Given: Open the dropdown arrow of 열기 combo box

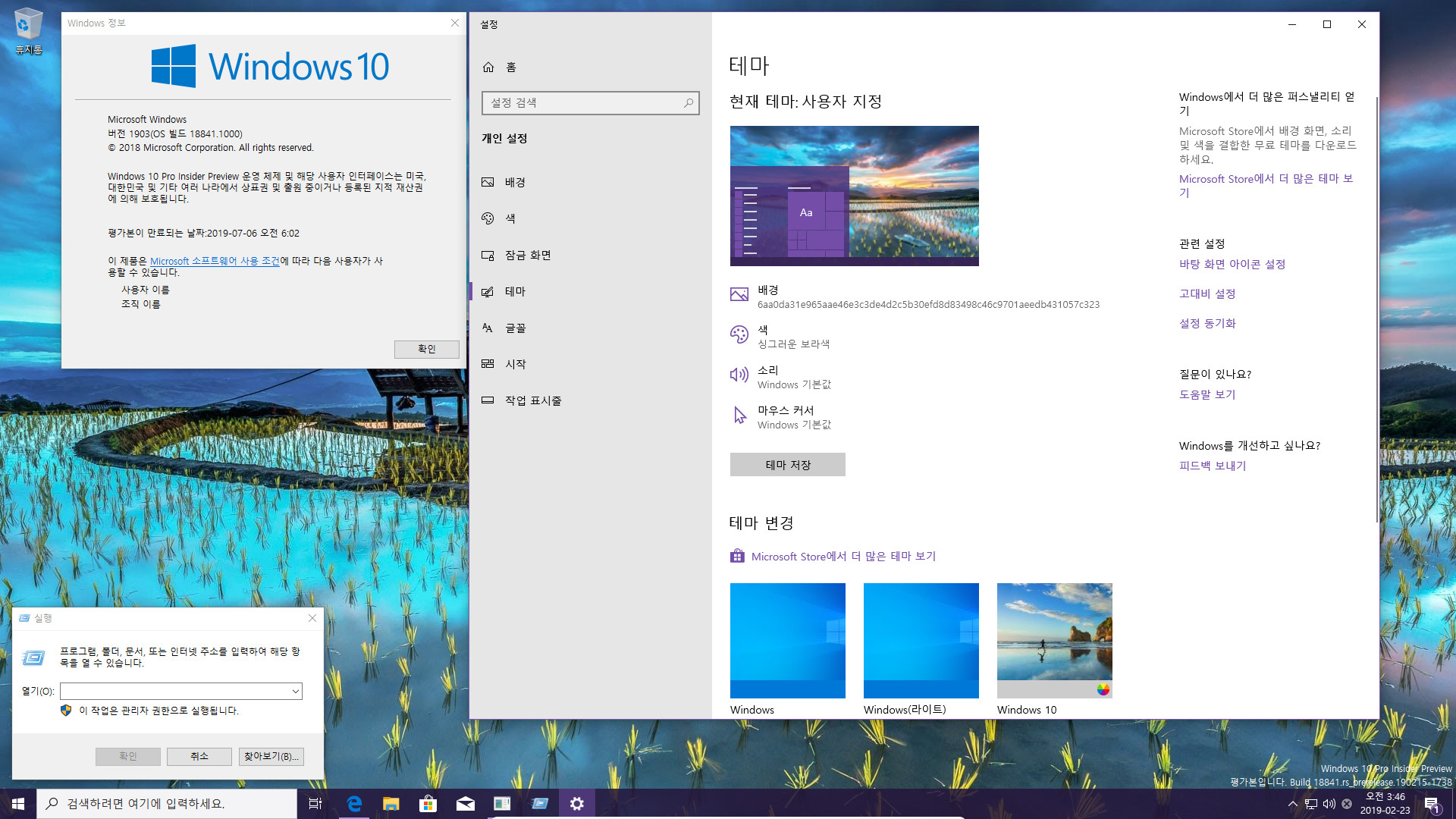Looking at the screenshot, I should (295, 691).
